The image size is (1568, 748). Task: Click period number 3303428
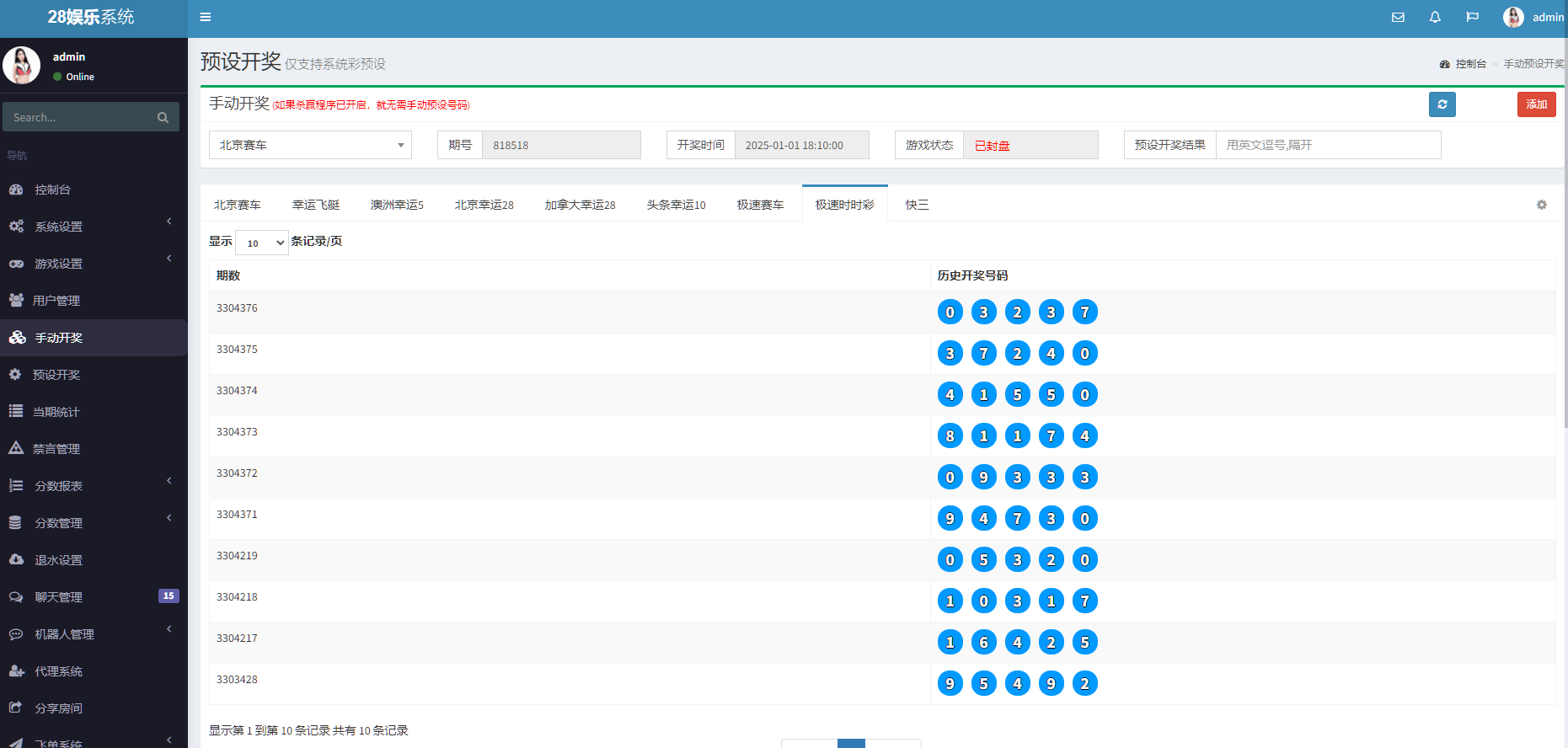coord(237,680)
